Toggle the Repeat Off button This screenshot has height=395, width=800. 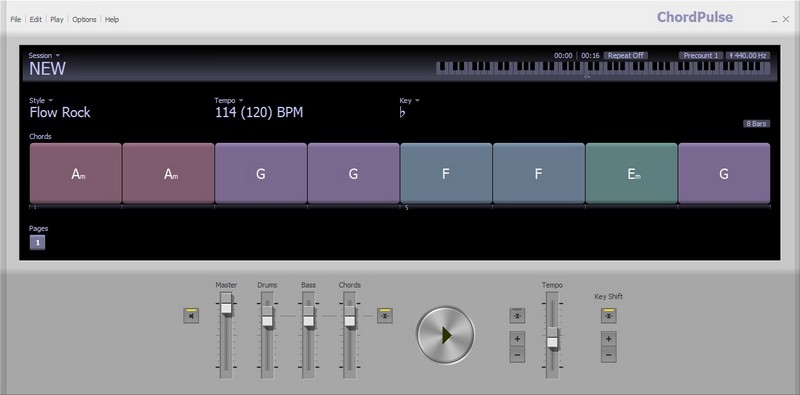[x=626, y=56]
